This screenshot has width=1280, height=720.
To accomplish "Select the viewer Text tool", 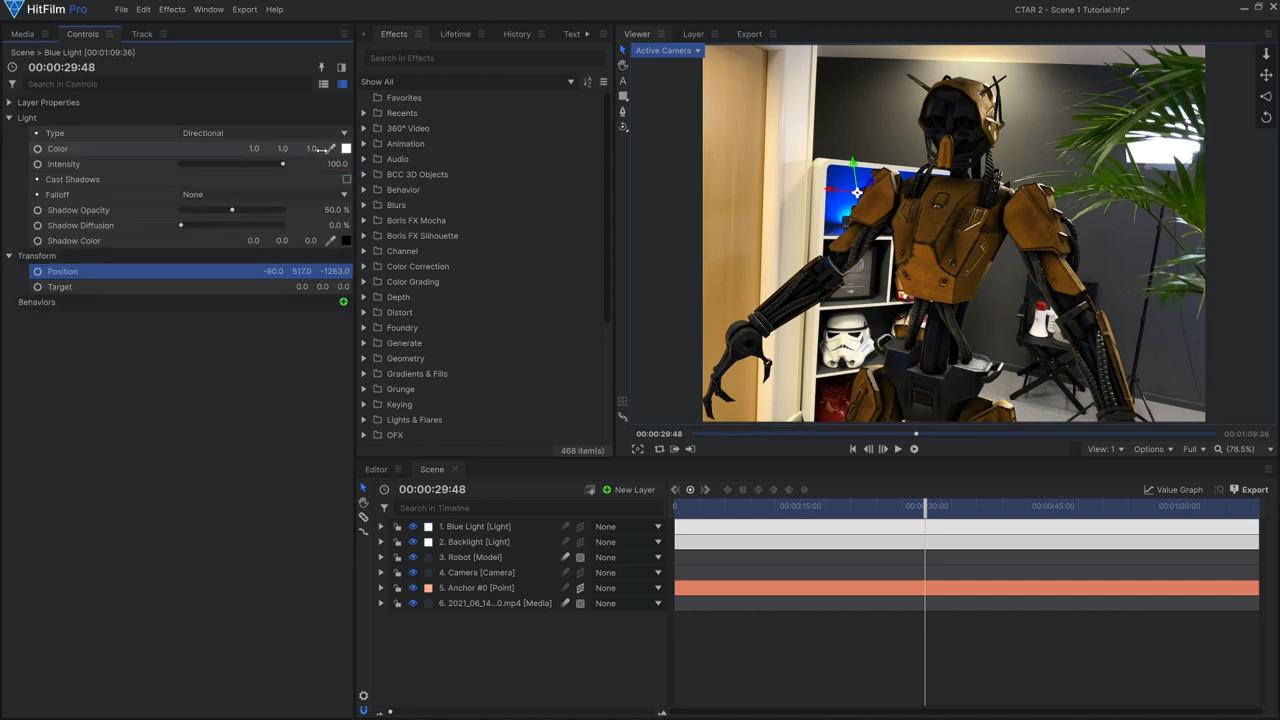I will 623,81.
